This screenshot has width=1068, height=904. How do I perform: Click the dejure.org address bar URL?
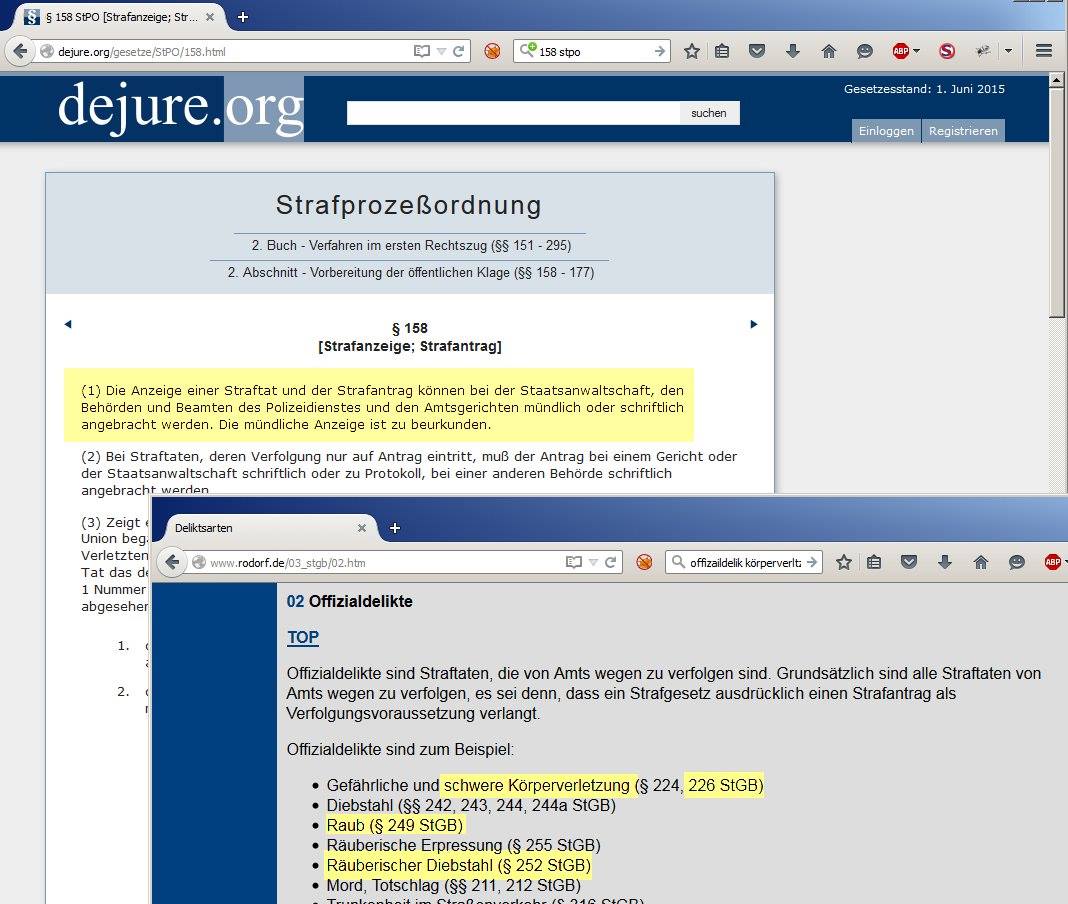click(142, 52)
